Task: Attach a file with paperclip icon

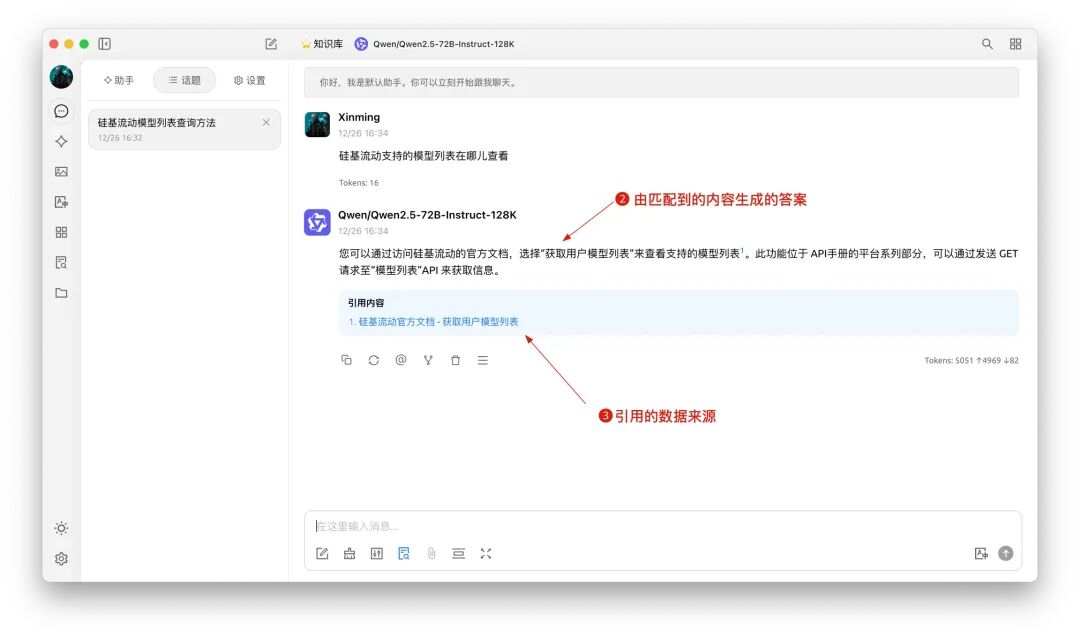Action: [431, 554]
